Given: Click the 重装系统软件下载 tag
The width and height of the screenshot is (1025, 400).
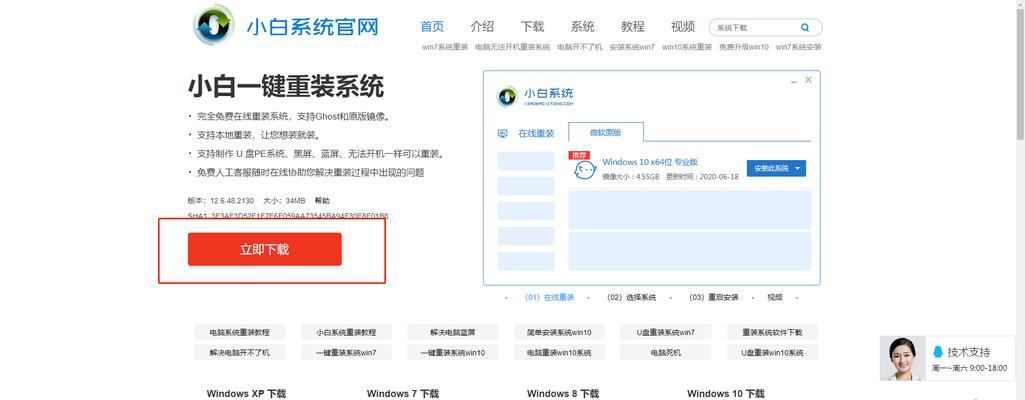Looking at the screenshot, I should tap(772, 332).
